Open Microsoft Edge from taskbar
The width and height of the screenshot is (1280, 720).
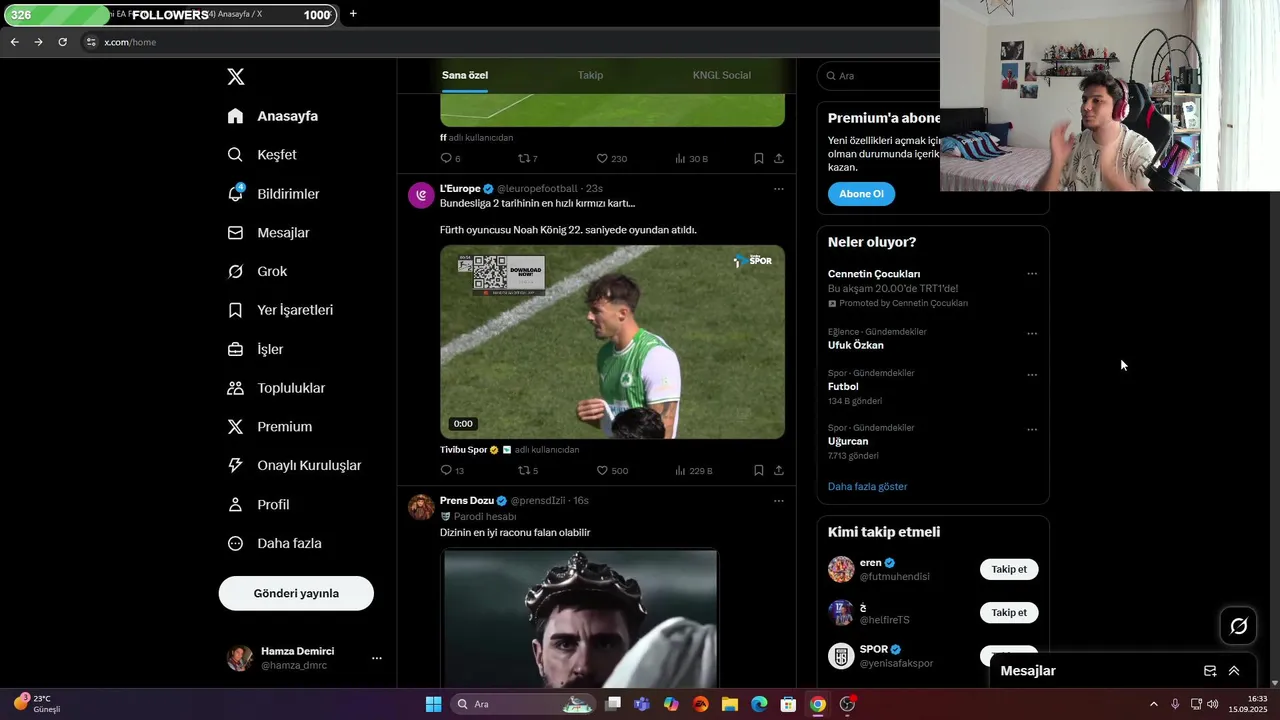click(759, 704)
